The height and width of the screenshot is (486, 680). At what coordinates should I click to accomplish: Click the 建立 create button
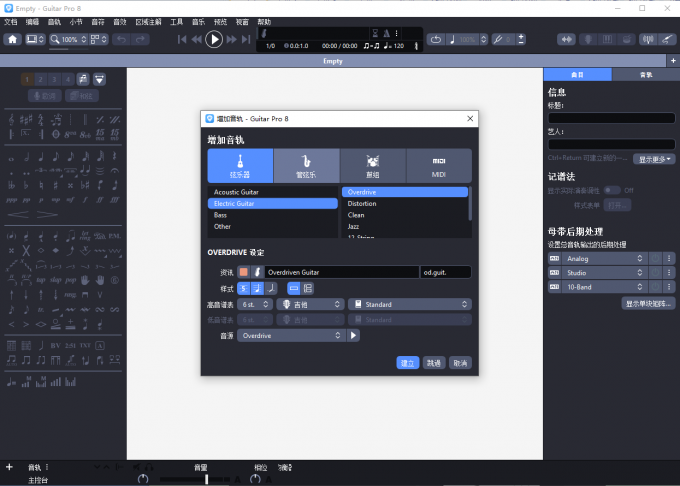407,363
